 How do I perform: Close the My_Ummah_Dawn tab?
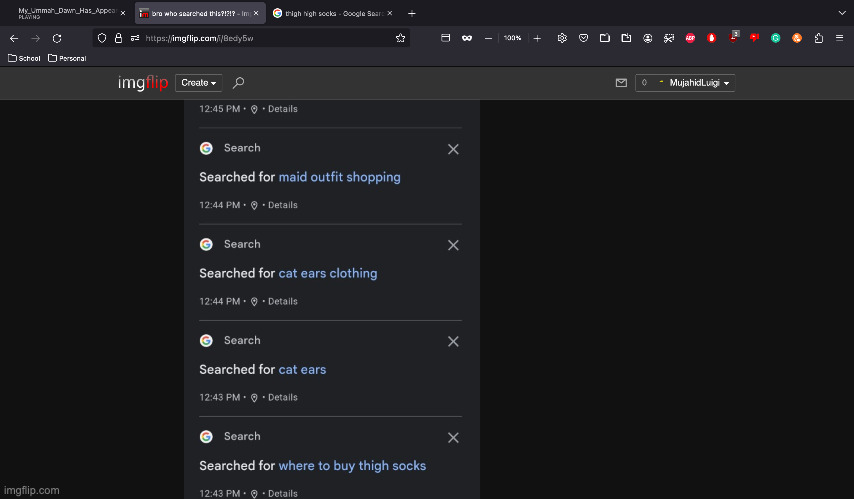pyautogui.click(x=123, y=13)
